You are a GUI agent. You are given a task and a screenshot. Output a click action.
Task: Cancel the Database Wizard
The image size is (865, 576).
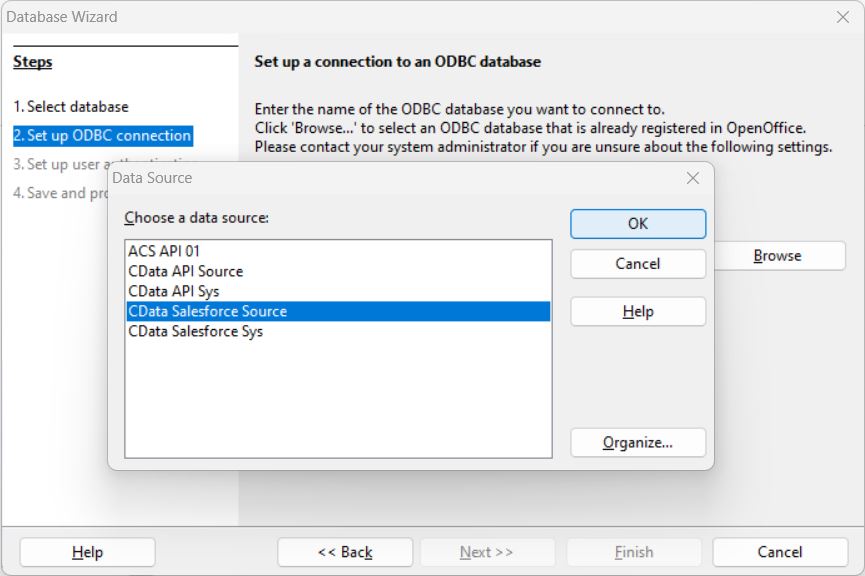point(780,552)
